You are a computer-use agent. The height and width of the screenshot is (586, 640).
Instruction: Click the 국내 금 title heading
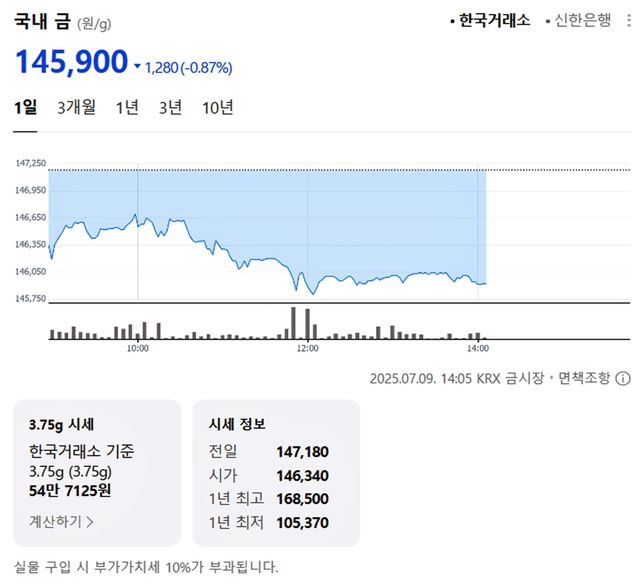pos(42,20)
